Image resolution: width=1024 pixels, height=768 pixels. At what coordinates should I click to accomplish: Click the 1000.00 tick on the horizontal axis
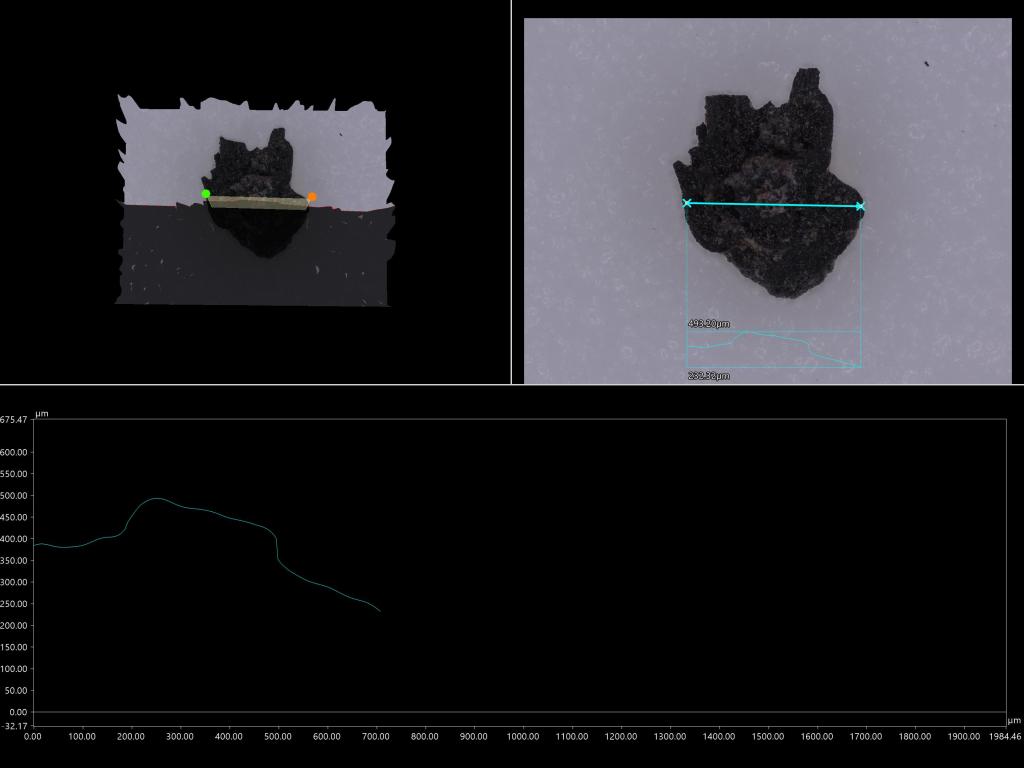click(x=523, y=737)
